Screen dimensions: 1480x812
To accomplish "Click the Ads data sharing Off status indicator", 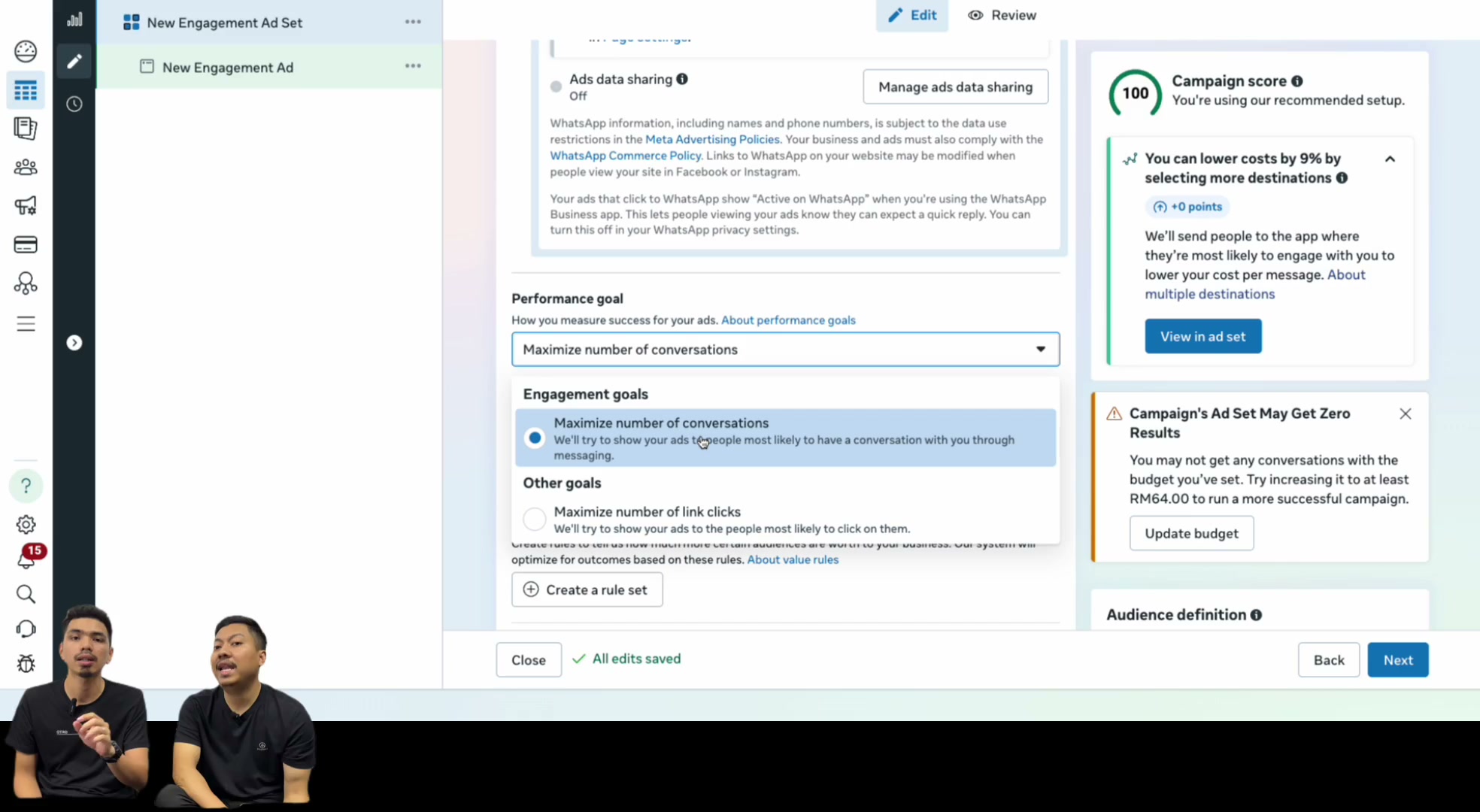I will (x=556, y=86).
